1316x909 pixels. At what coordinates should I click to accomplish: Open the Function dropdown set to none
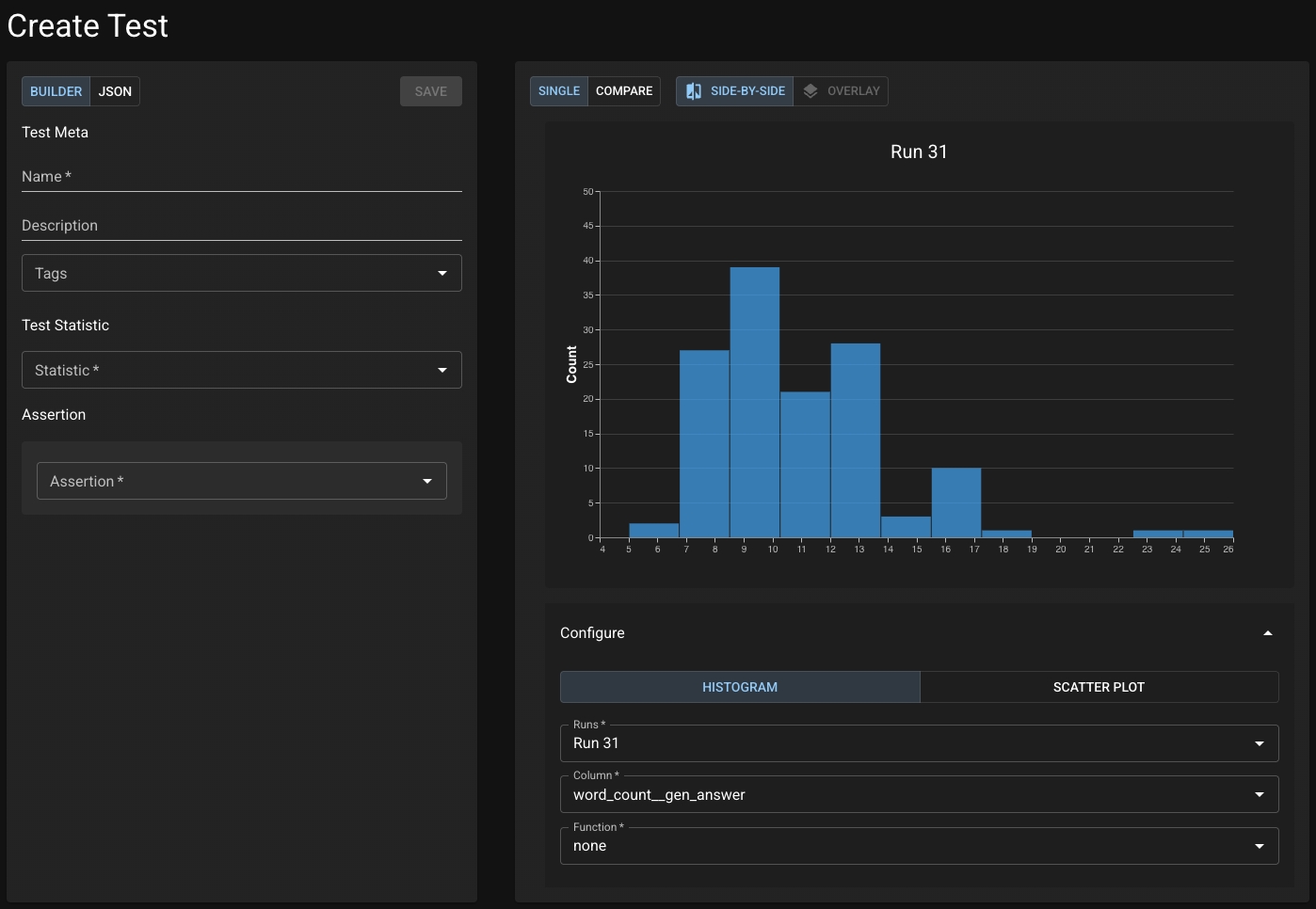918,846
